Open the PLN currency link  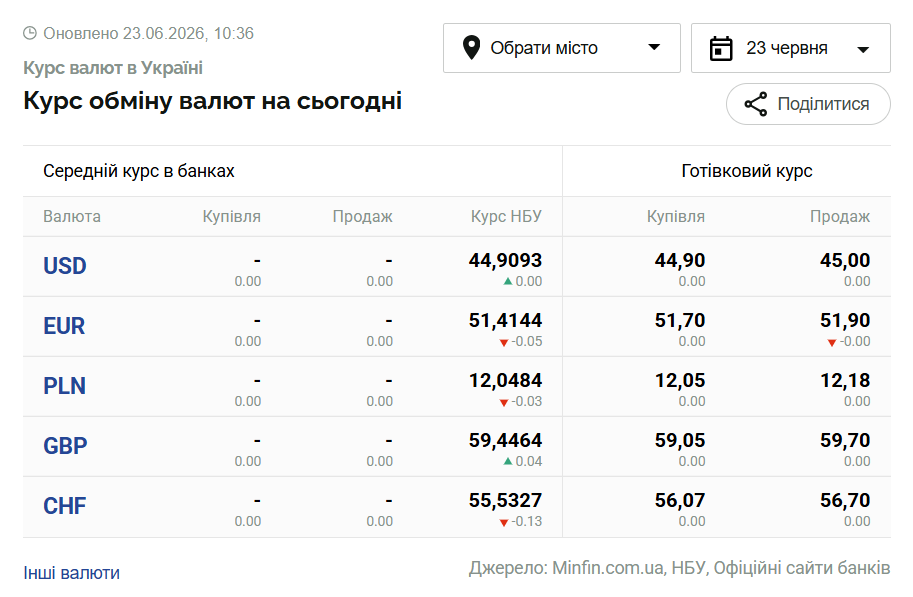point(65,386)
